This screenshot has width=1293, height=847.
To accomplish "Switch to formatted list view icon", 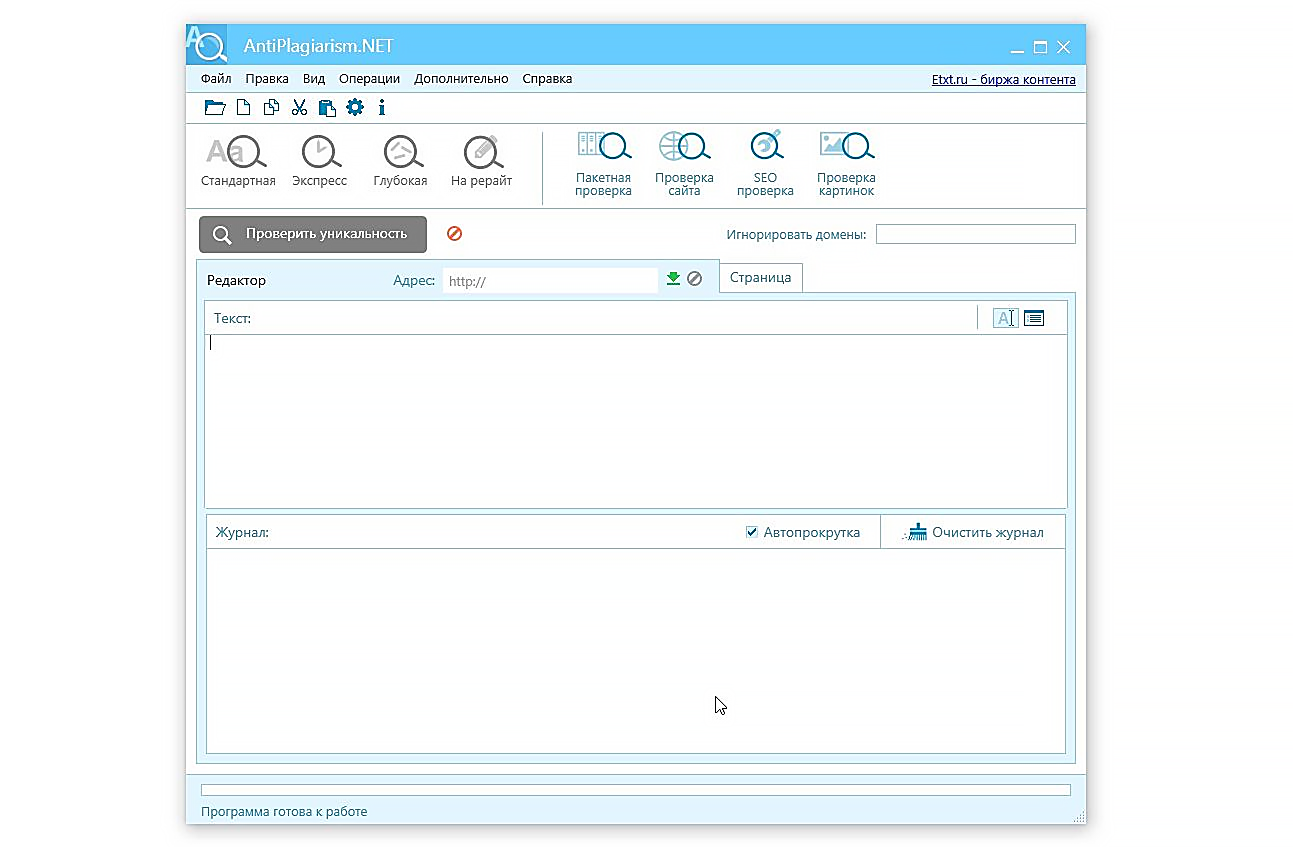I will tap(1034, 318).
